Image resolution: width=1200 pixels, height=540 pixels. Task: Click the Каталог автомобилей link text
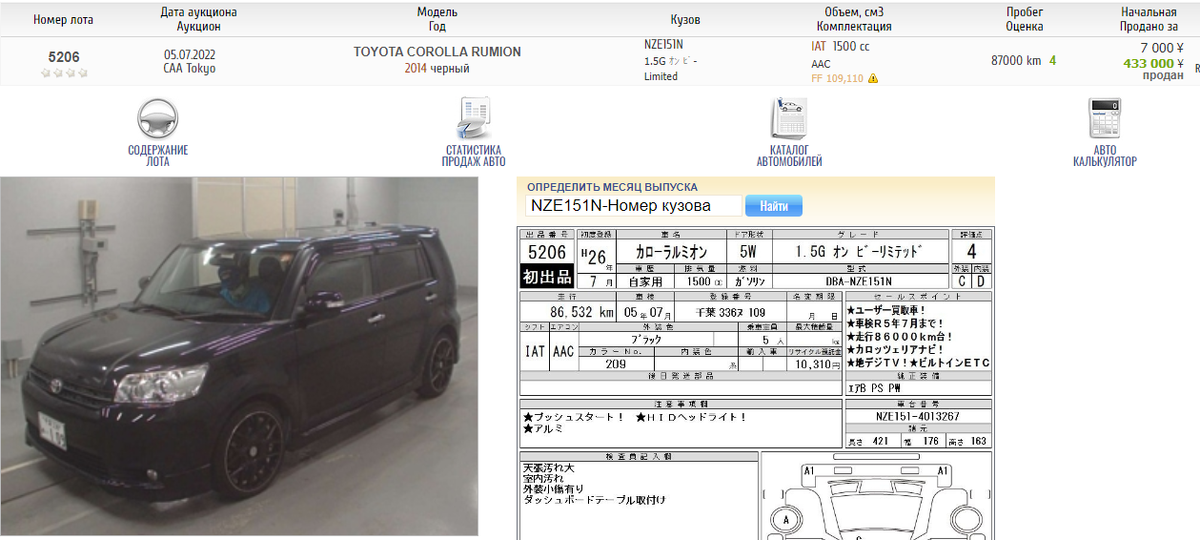pyautogui.click(x=789, y=156)
